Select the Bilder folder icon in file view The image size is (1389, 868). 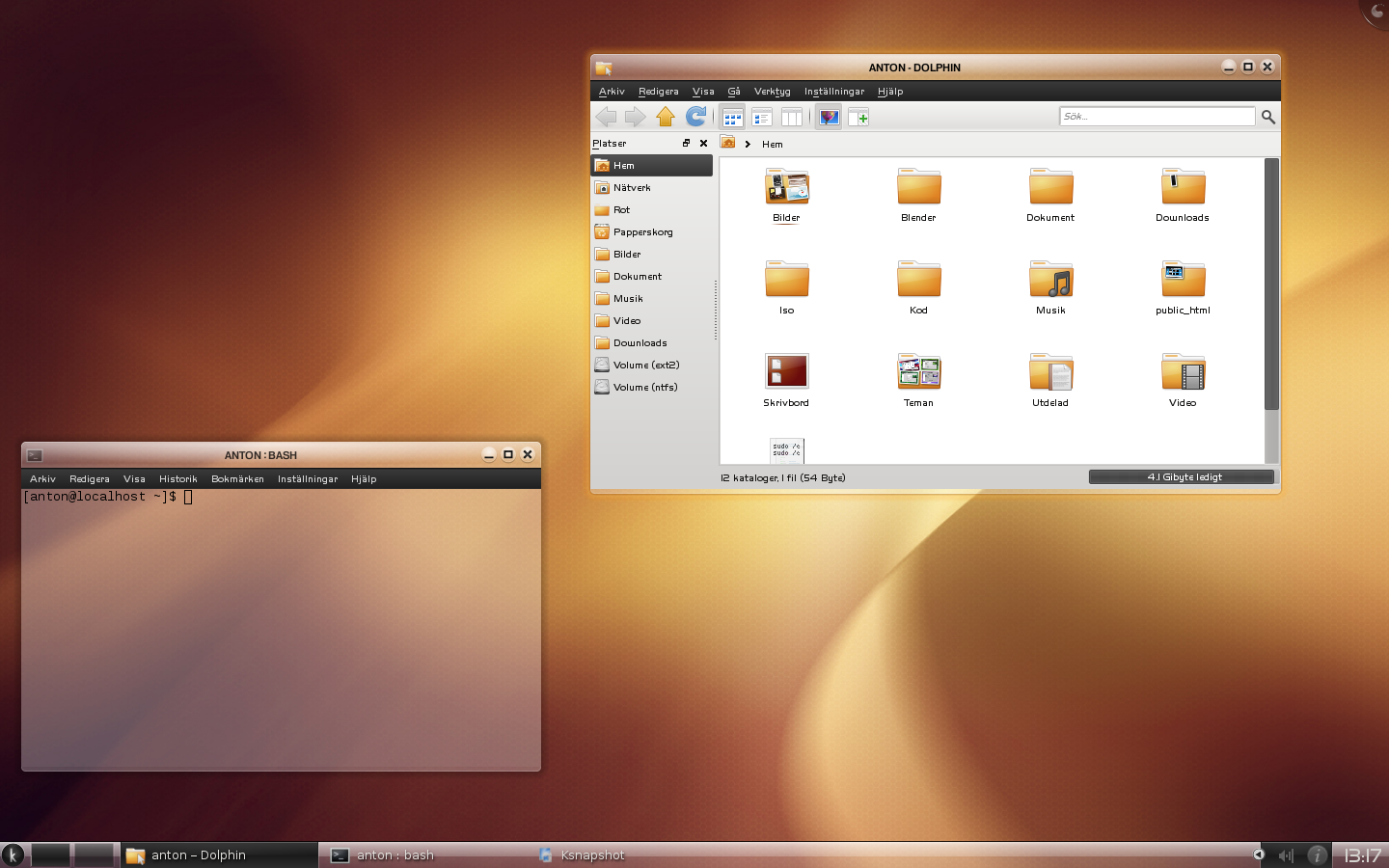[x=787, y=186]
